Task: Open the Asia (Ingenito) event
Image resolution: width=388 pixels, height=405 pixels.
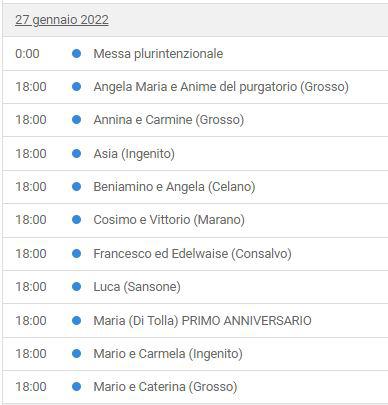Action: 134,154
